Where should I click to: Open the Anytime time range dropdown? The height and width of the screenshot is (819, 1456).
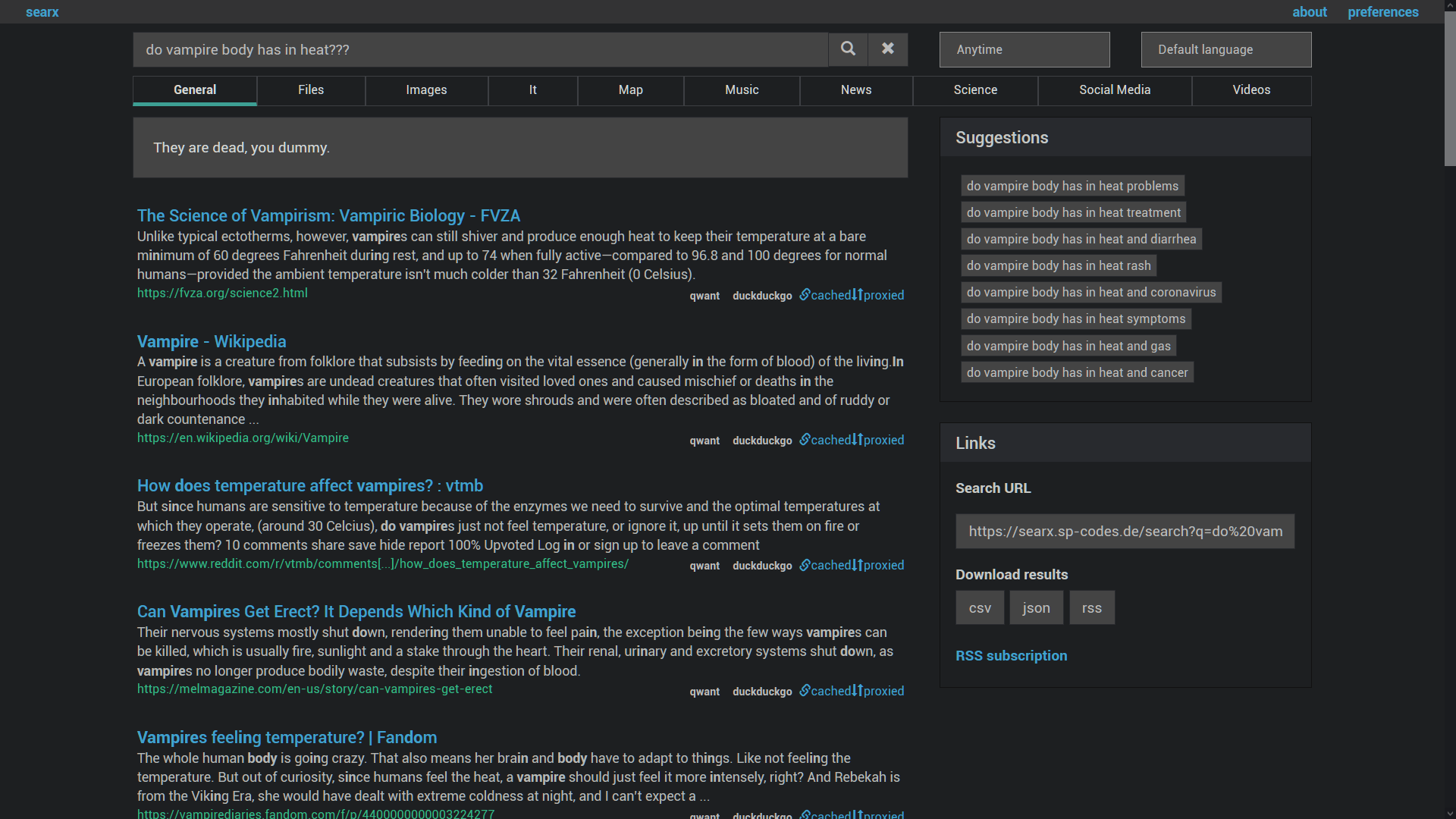pyautogui.click(x=1025, y=49)
